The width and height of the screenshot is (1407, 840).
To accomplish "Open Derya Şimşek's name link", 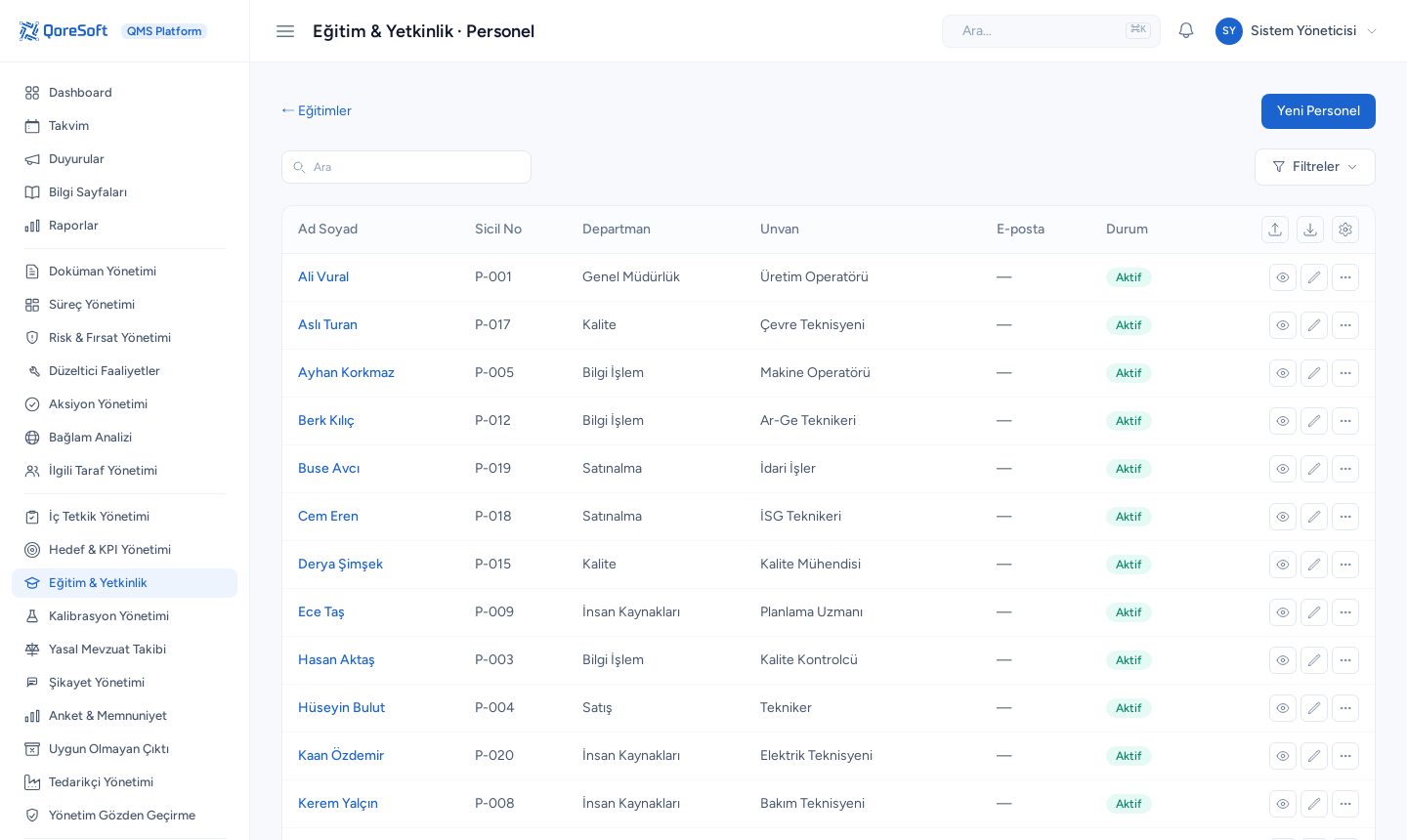I will pos(340,565).
